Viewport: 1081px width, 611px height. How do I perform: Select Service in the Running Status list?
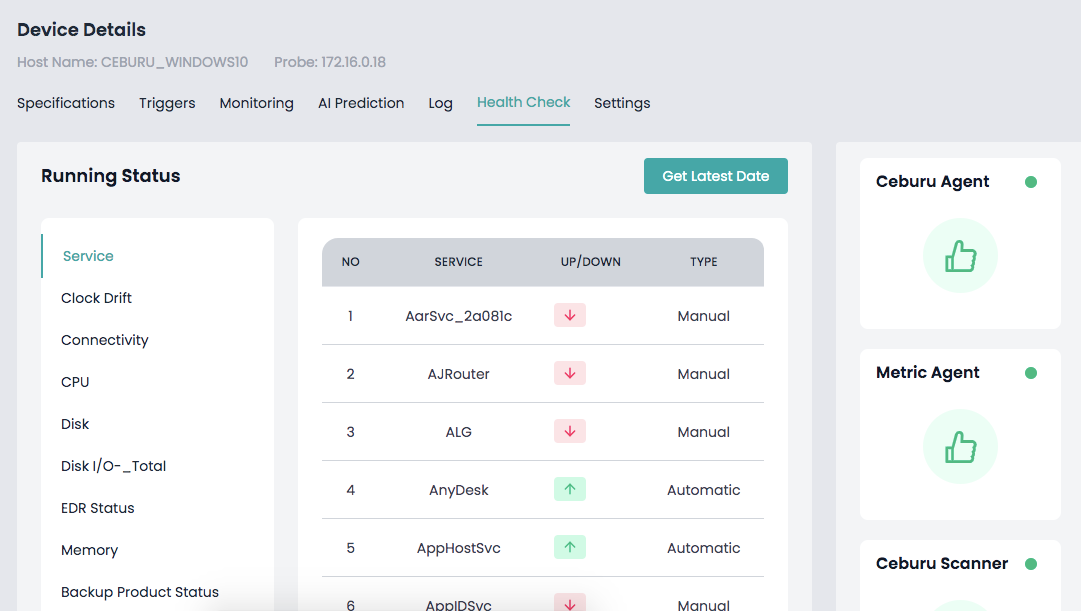tap(88, 256)
